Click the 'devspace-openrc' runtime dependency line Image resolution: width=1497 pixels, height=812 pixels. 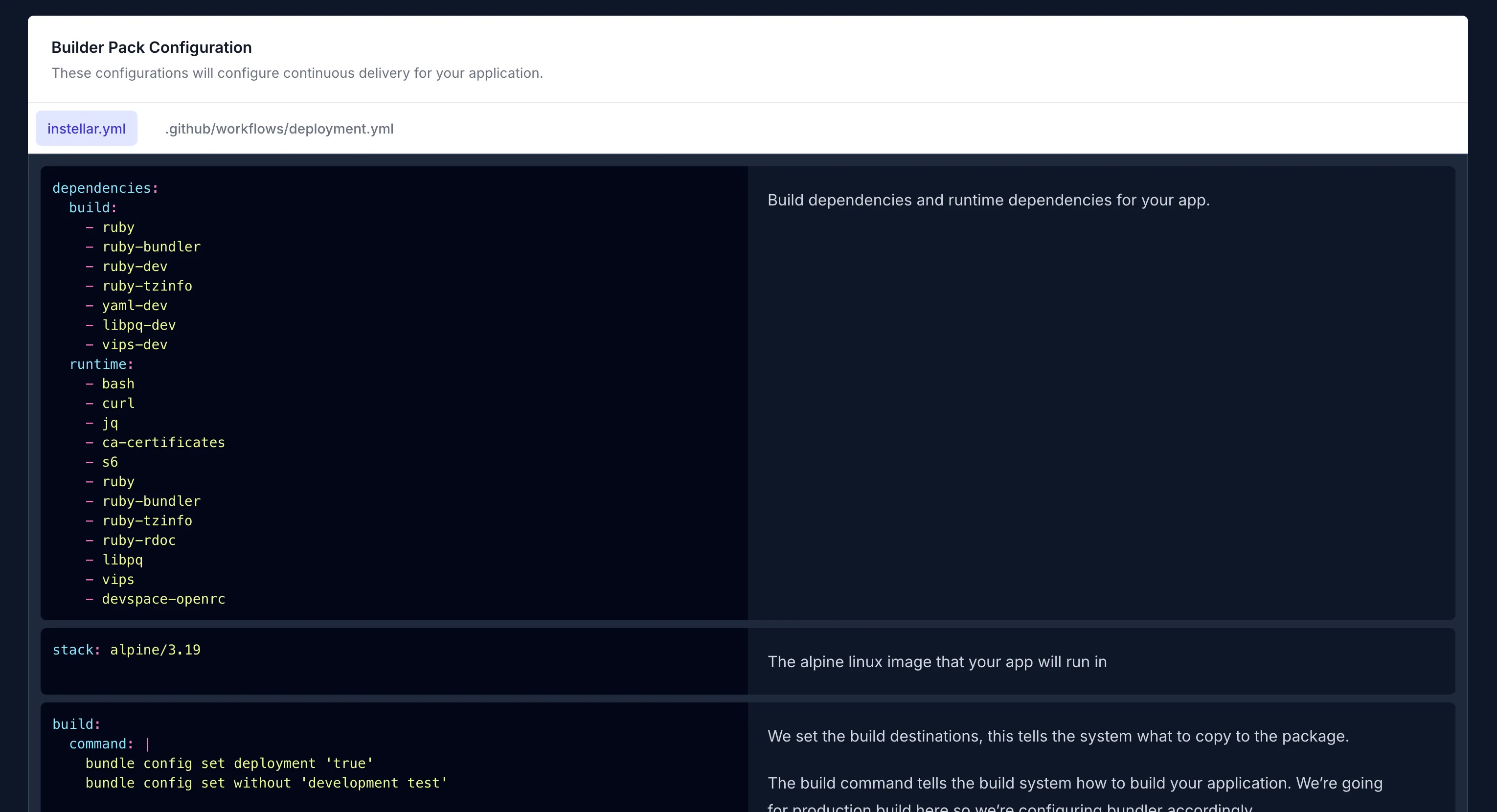point(155,599)
